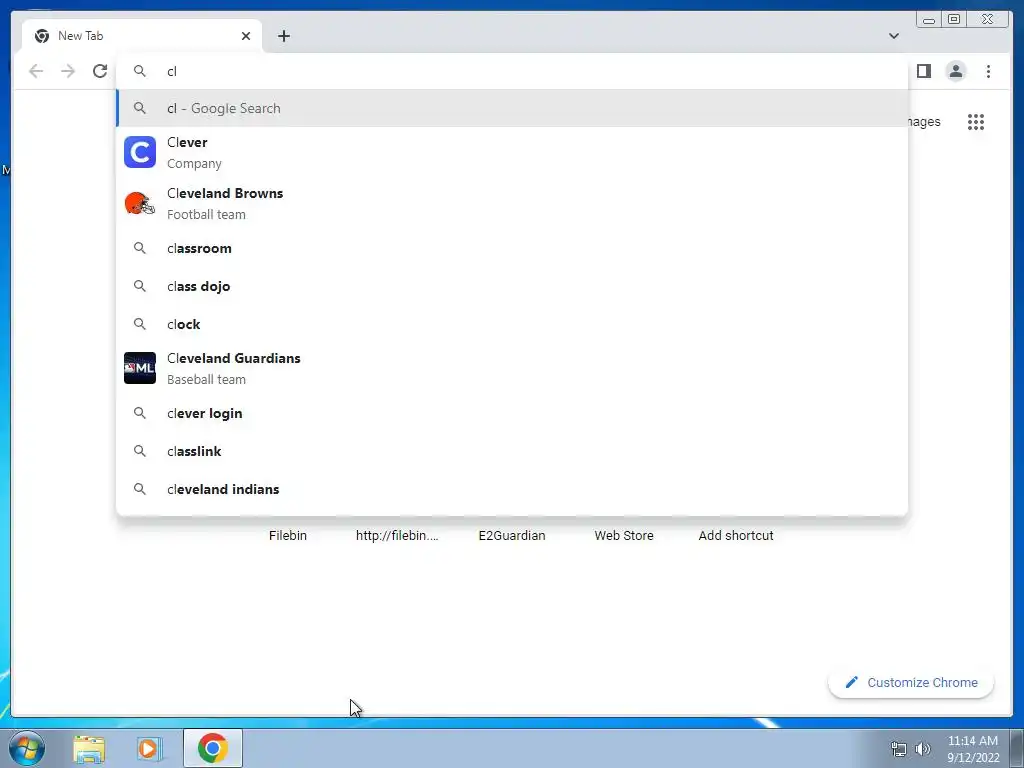Image resolution: width=1024 pixels, height=768 pixels.
Task: Open the tab search chevron dropdown
Action: (893, 36)
